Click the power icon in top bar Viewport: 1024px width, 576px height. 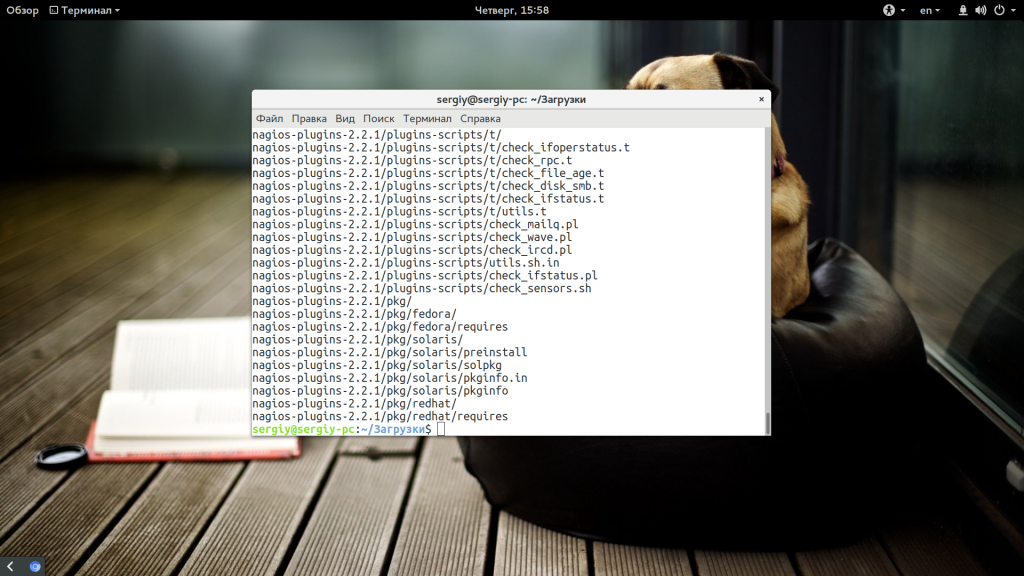coord(999,10)
